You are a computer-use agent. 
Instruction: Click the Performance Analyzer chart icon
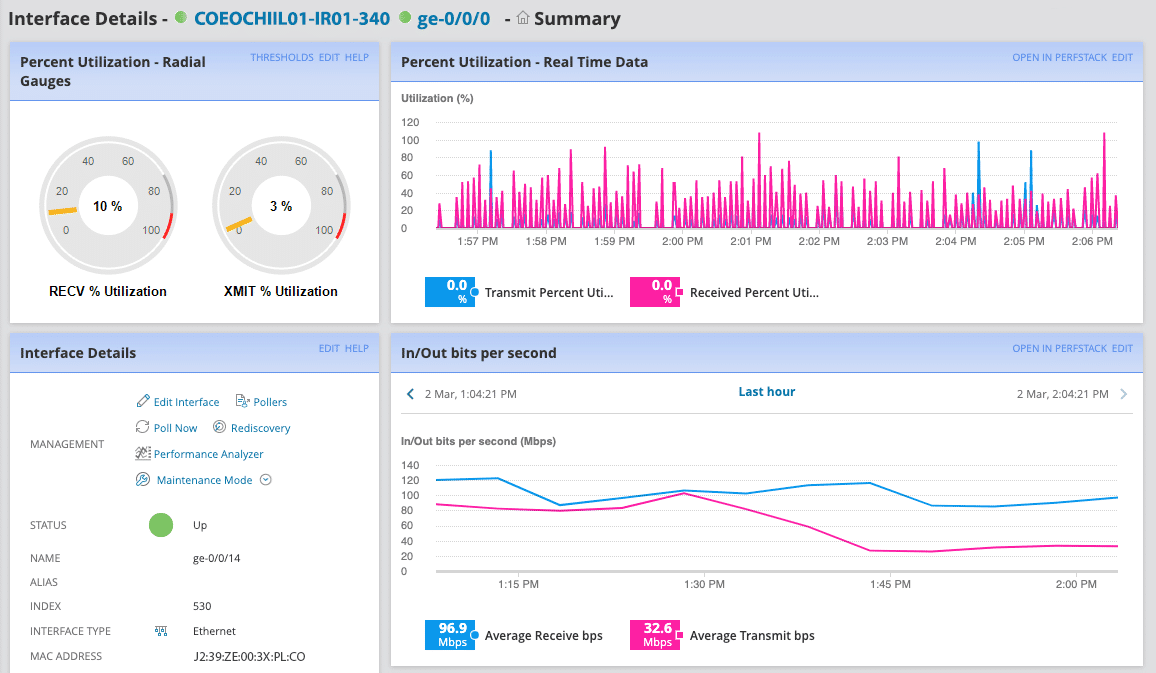tap(143, 453)
